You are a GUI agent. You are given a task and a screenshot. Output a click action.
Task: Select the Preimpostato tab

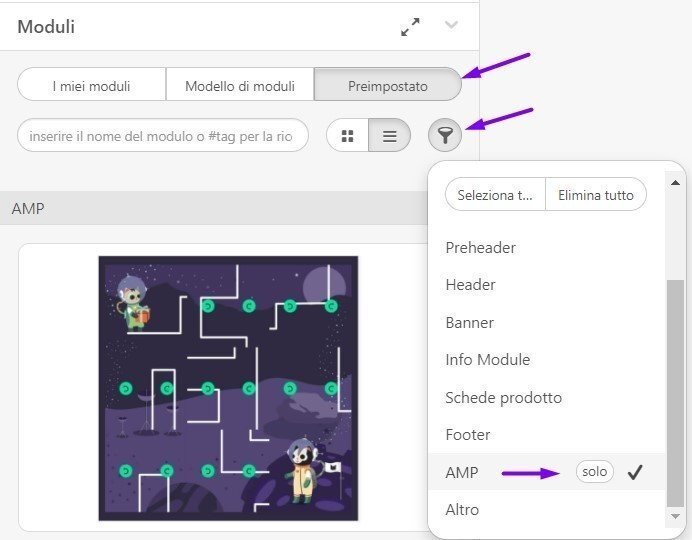(x=387, y=86)
